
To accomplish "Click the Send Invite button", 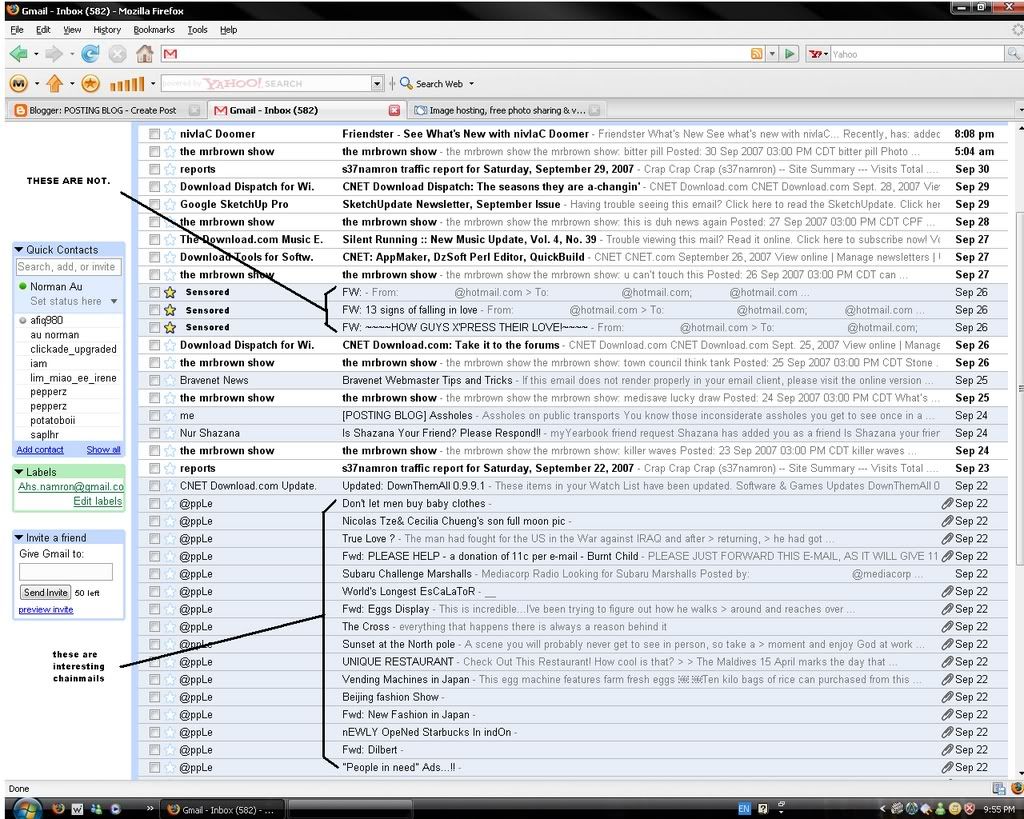I will click(45, 592).
